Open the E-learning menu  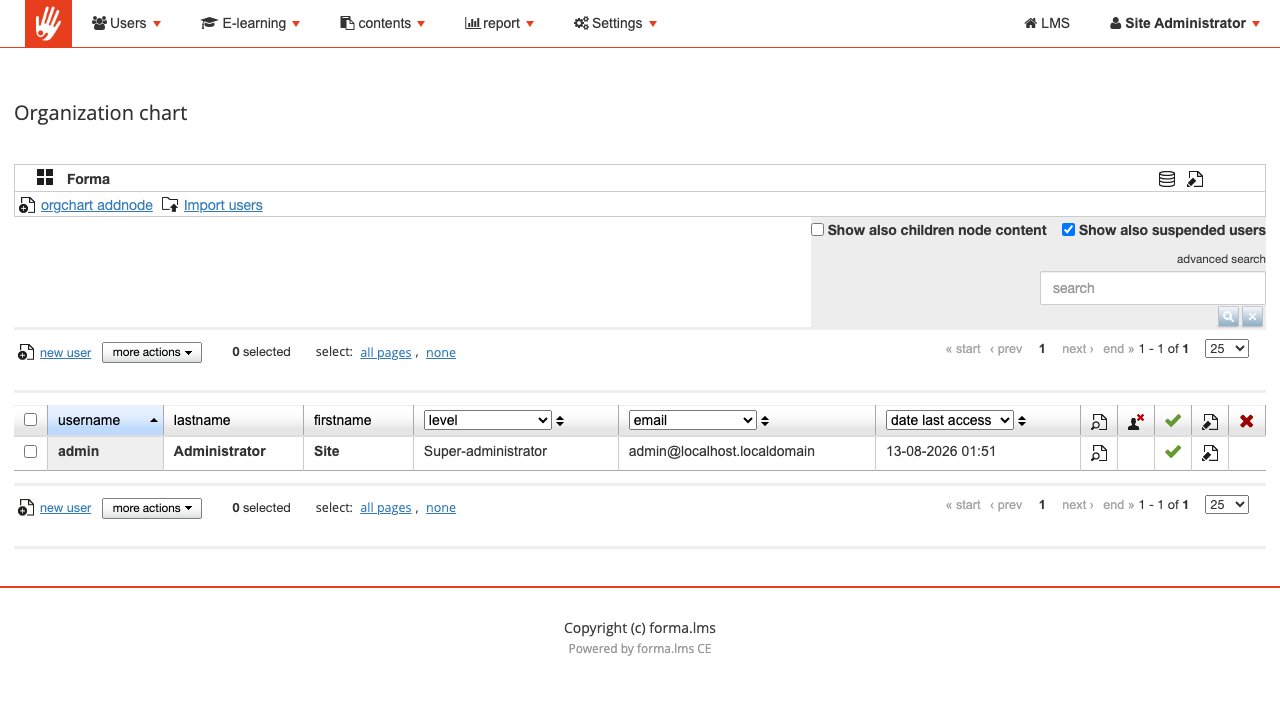pos(250,23)
